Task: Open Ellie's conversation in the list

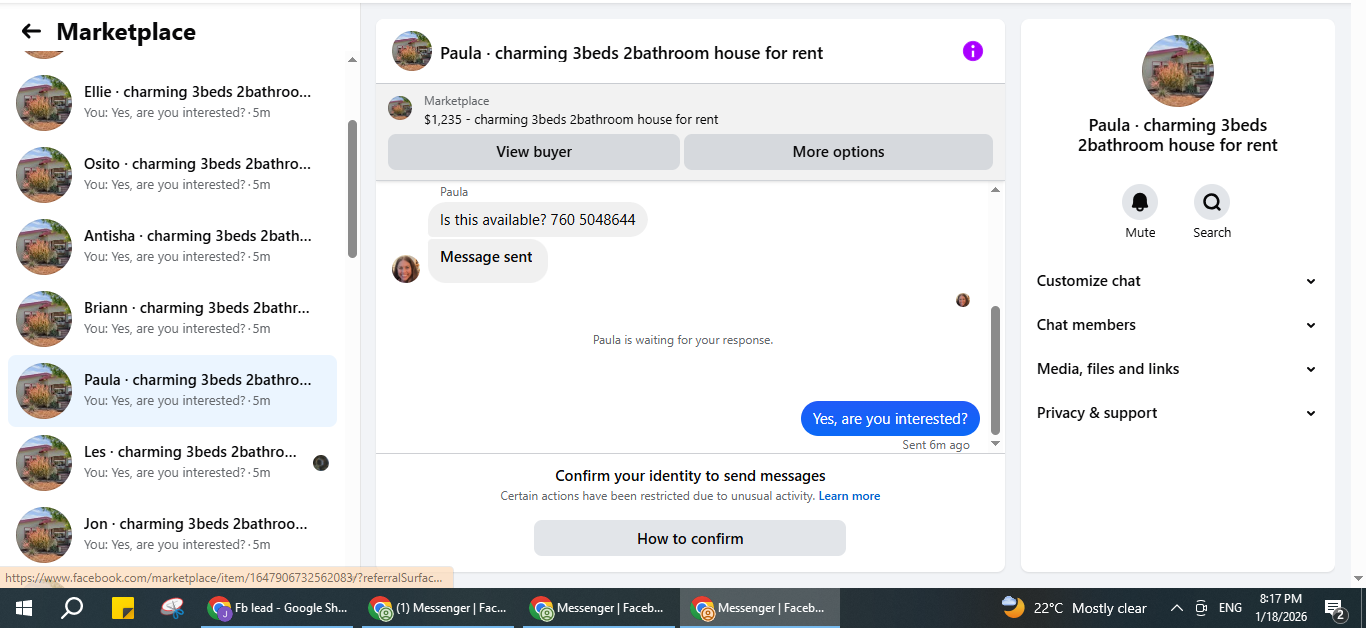Action: pyautogui.click(x=172, y=102)
